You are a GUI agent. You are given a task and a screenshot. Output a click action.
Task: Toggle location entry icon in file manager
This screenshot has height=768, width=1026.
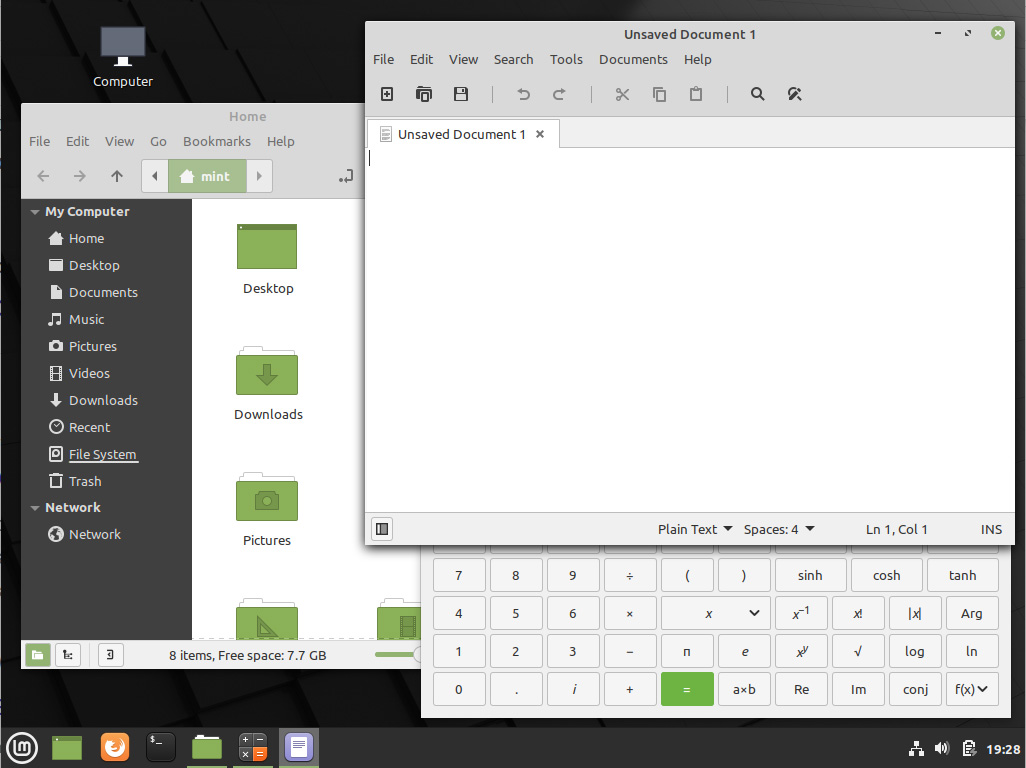tap(346, 176)
